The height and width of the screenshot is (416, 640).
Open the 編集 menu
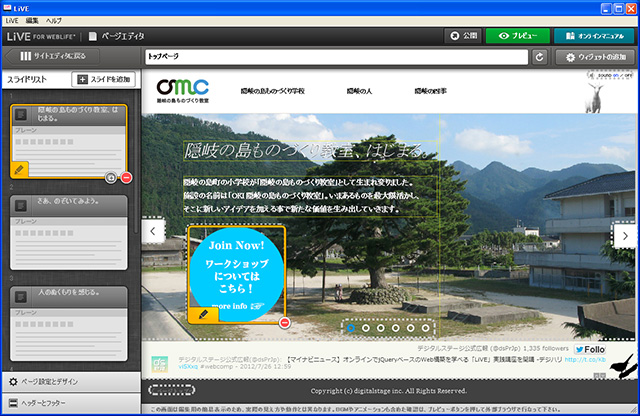tap(33, 20)
